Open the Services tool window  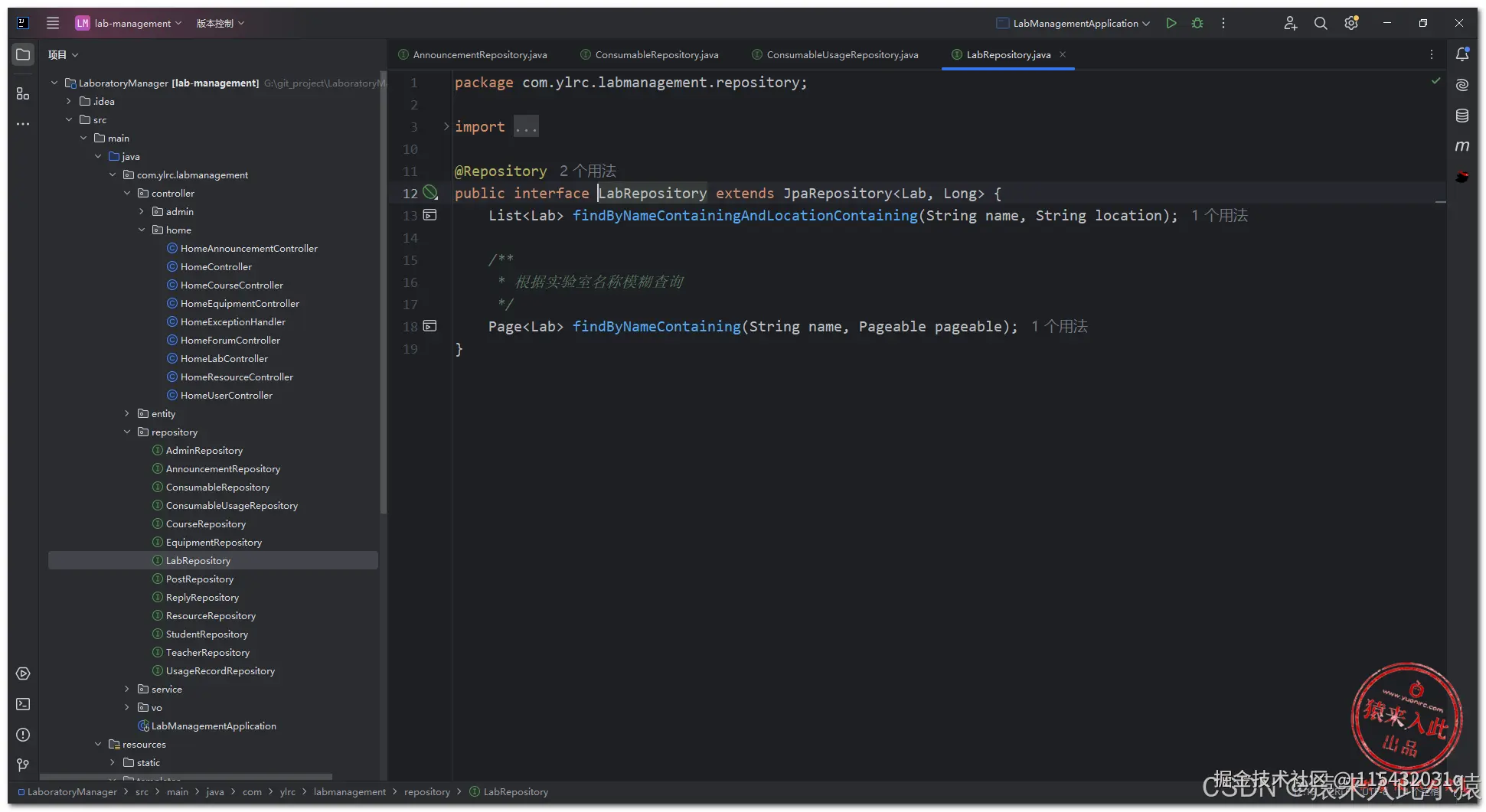point(23,673)
